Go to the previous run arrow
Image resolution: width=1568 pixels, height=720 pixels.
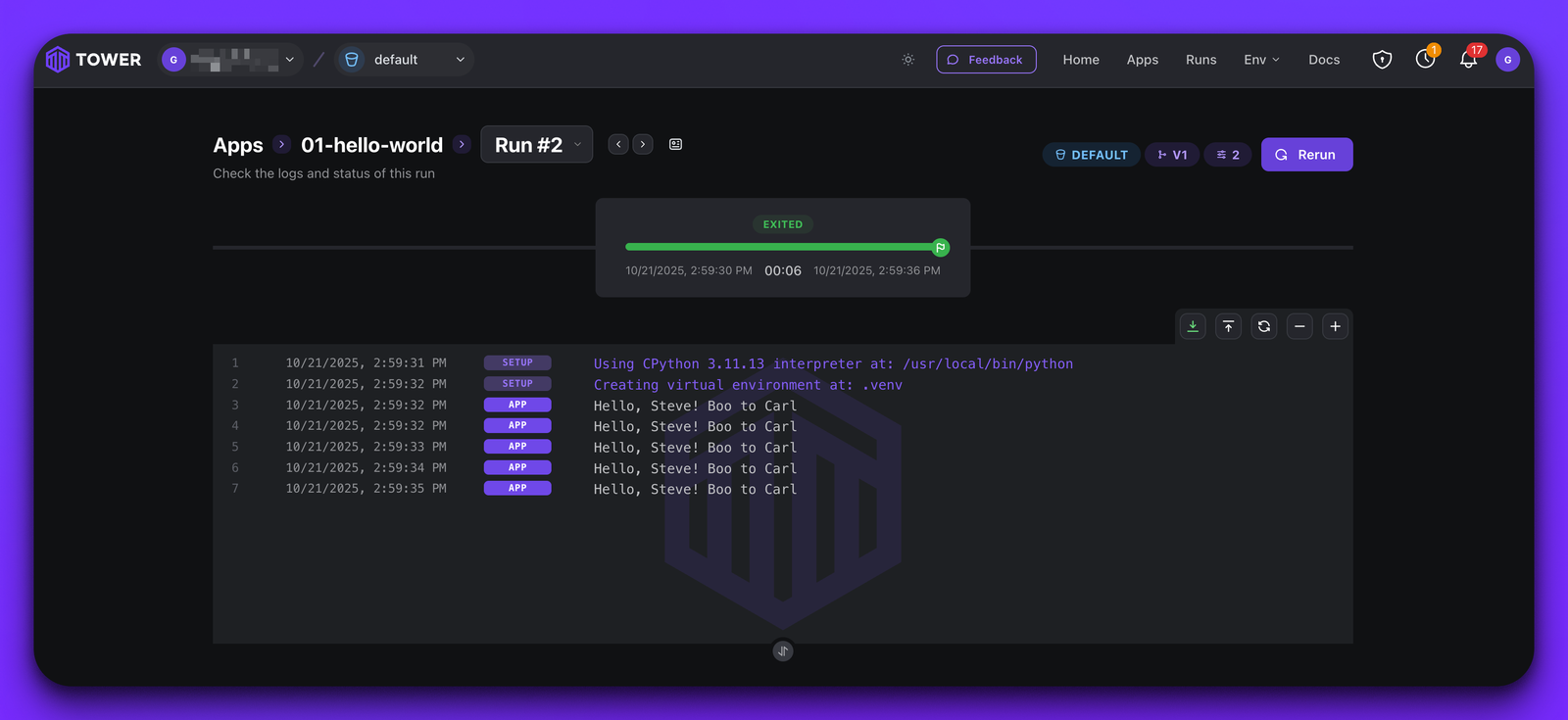pos(618,144)
